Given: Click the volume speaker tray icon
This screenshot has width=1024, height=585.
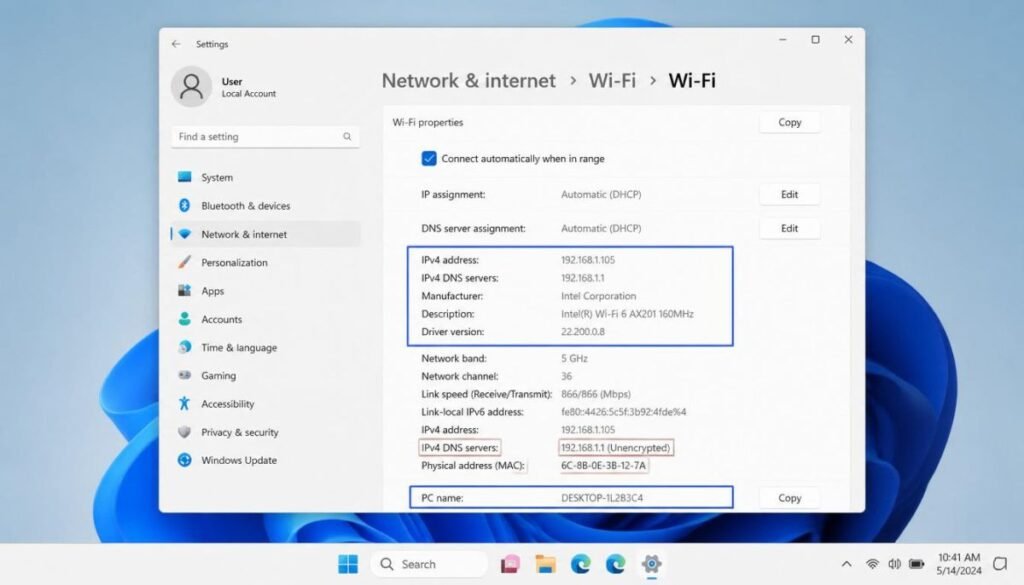Looking at the screenshot, I should (x=894, y=563).
